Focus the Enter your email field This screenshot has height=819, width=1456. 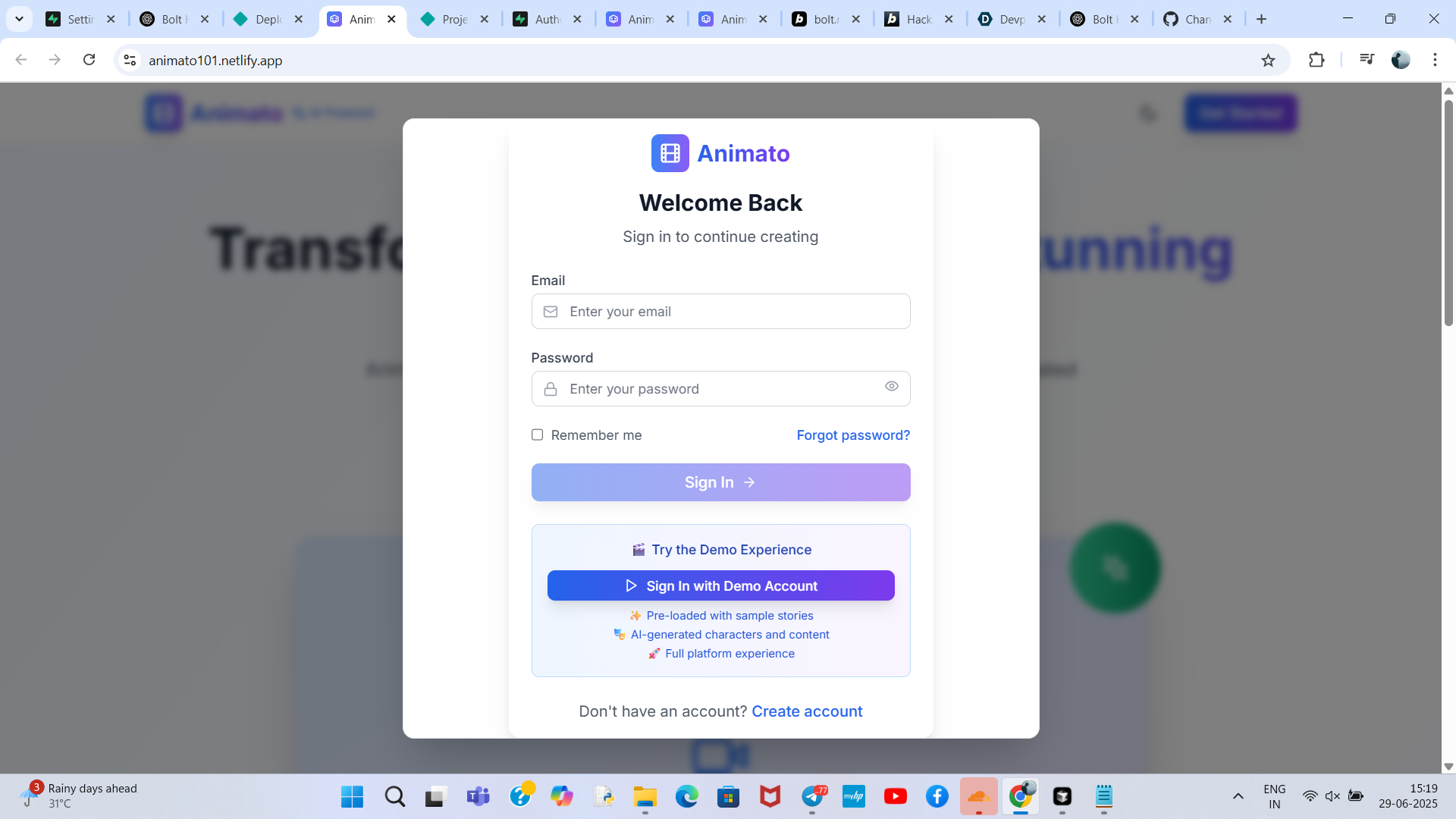[720, 312]
